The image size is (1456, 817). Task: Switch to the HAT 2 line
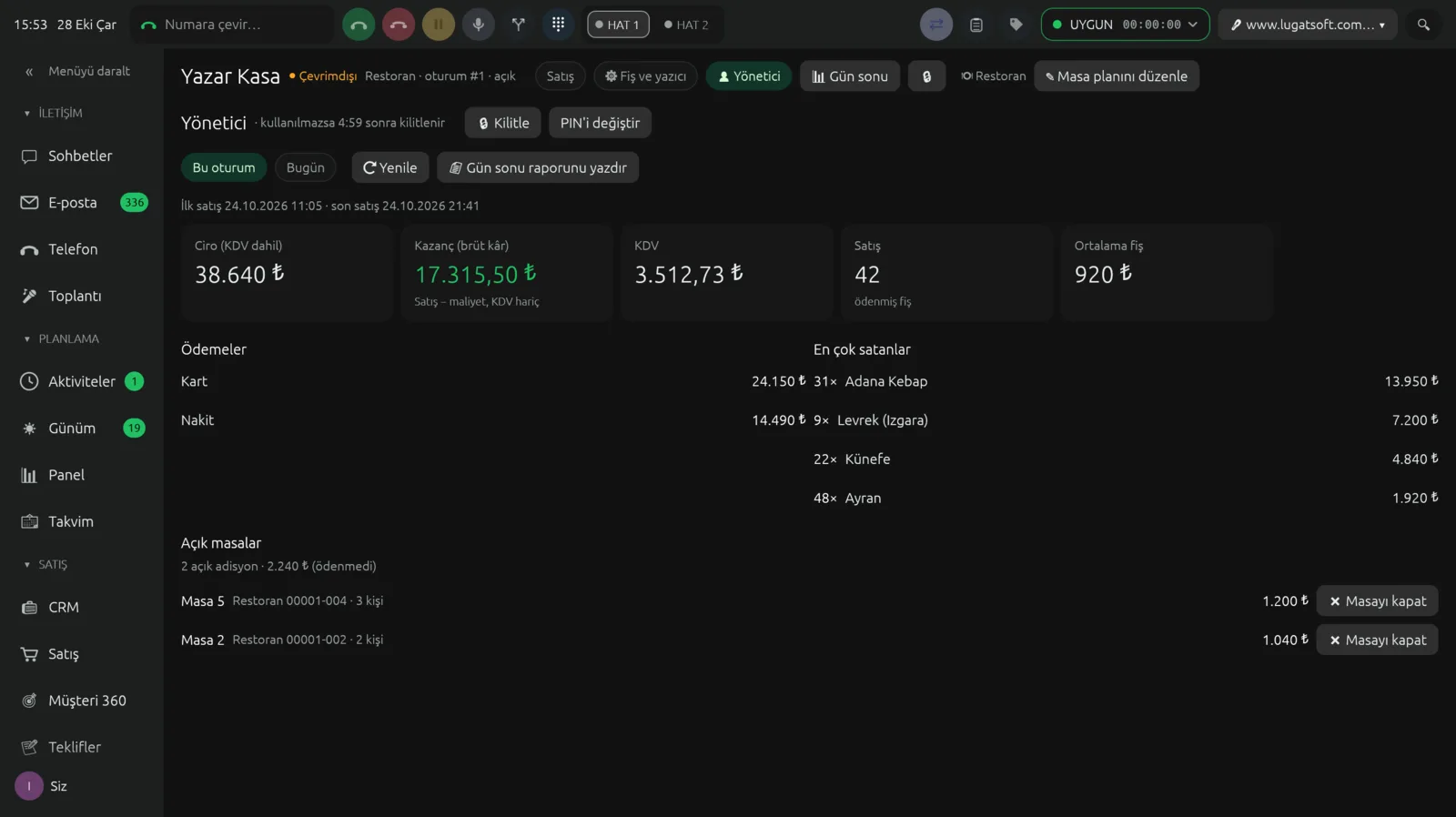pos(687,25)
